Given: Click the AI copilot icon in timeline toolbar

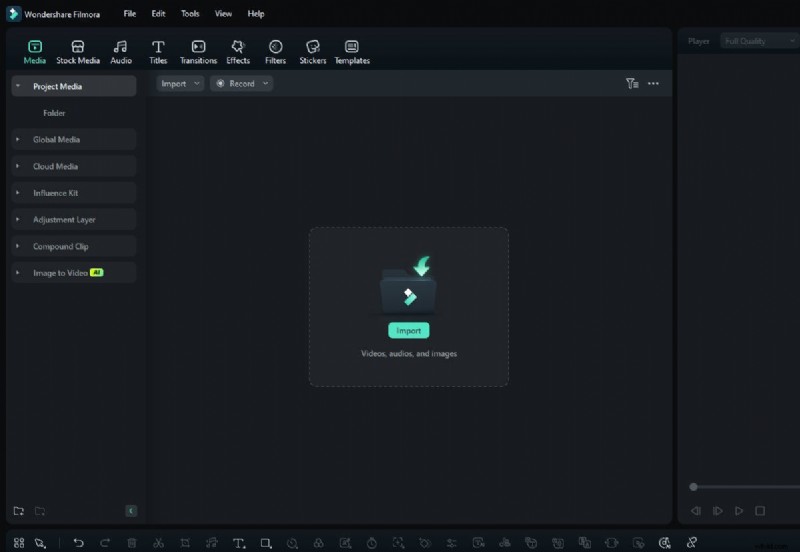Looking at the screenshot, I should coord(664,543).
